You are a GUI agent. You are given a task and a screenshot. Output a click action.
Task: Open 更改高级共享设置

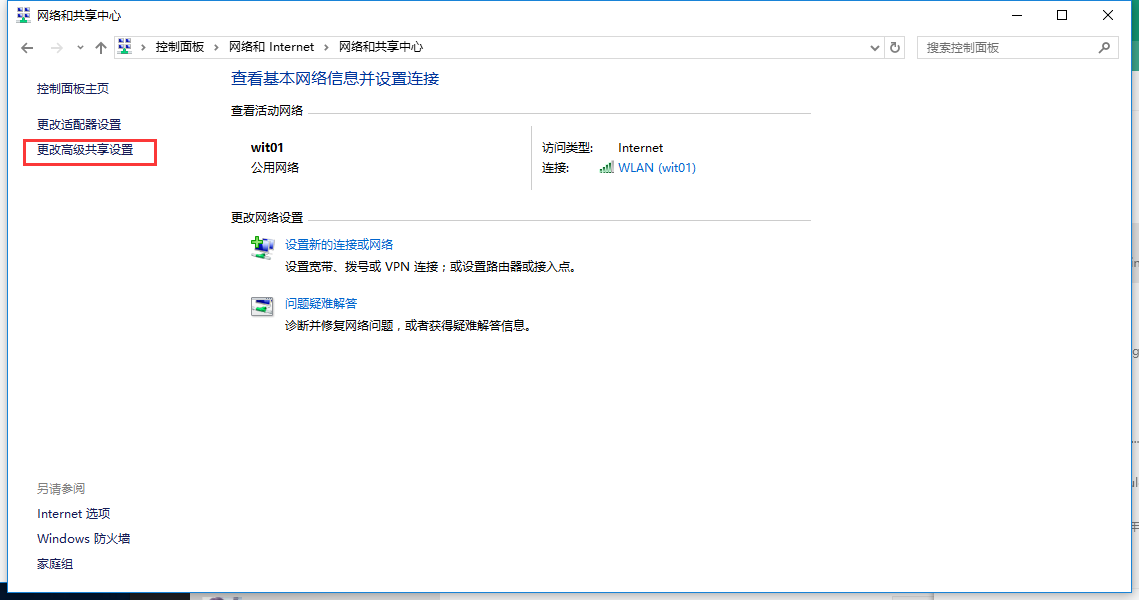pyautogui.click(x=85, y=150)
